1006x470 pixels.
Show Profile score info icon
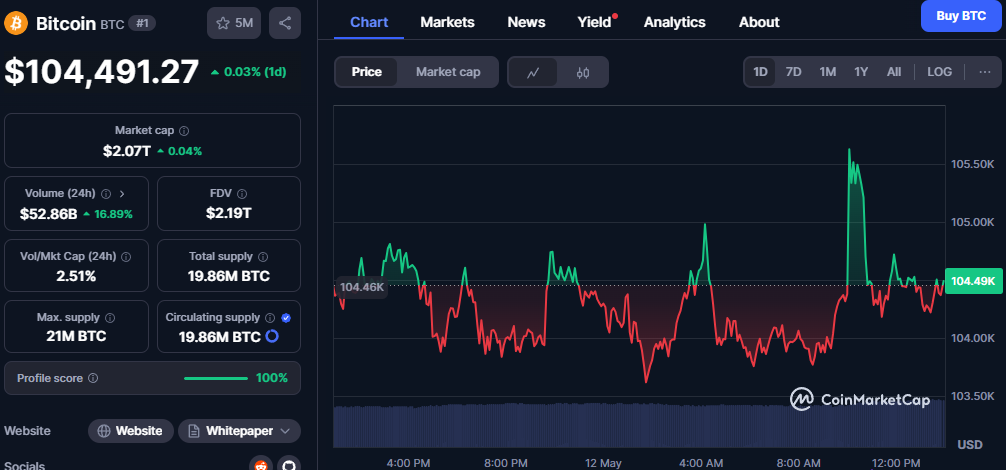(93, 378)
